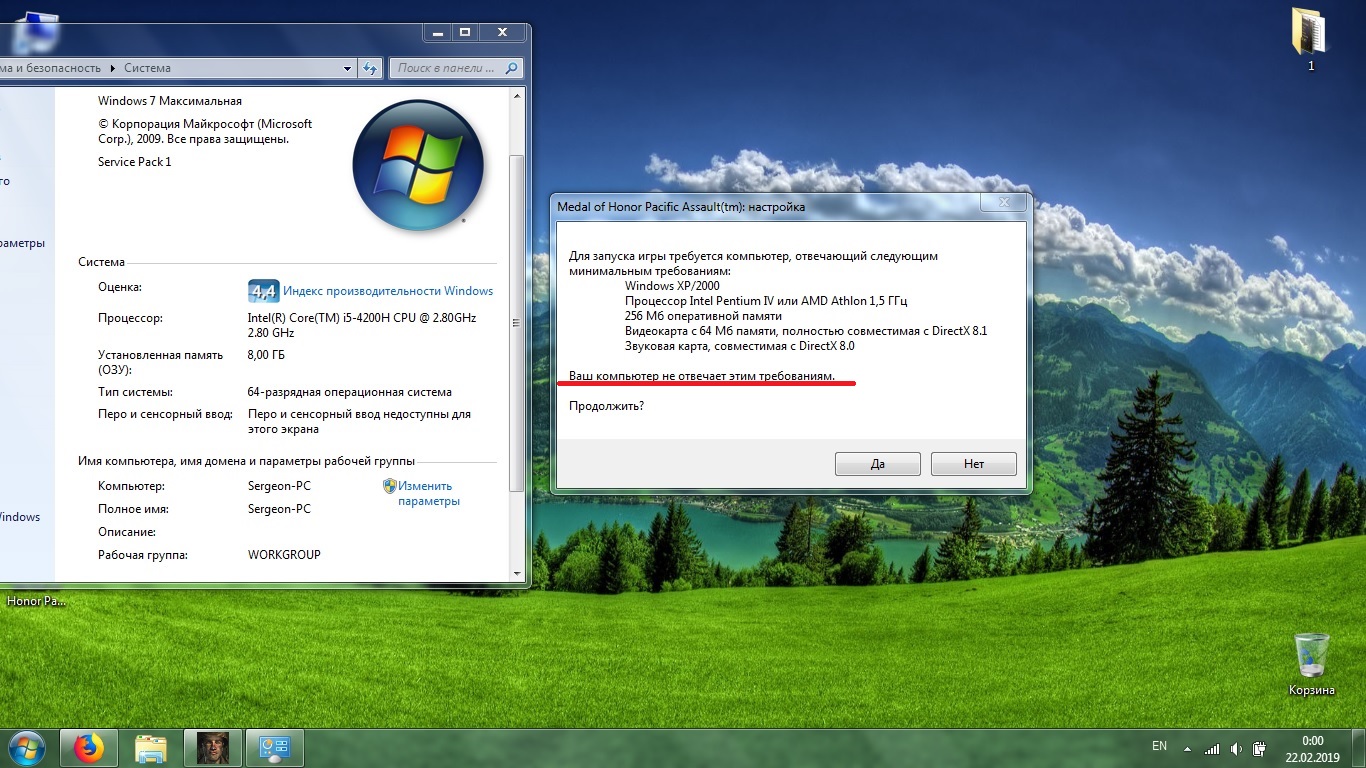1366x768 pixels.
Task: Click the Sergeon-PC computer name value
Action: coord(279,486)
